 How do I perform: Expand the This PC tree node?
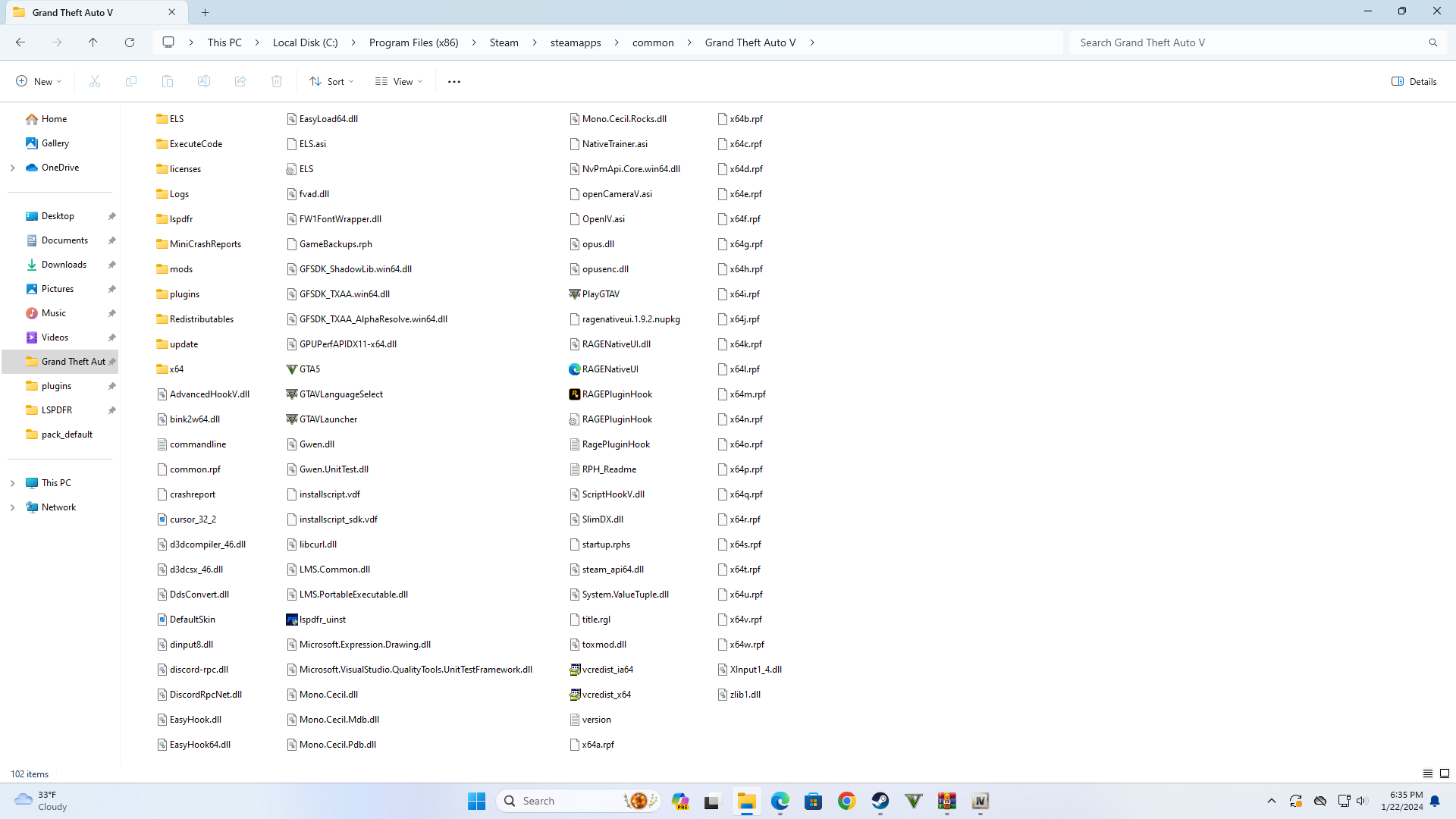(x=12, y=483)
